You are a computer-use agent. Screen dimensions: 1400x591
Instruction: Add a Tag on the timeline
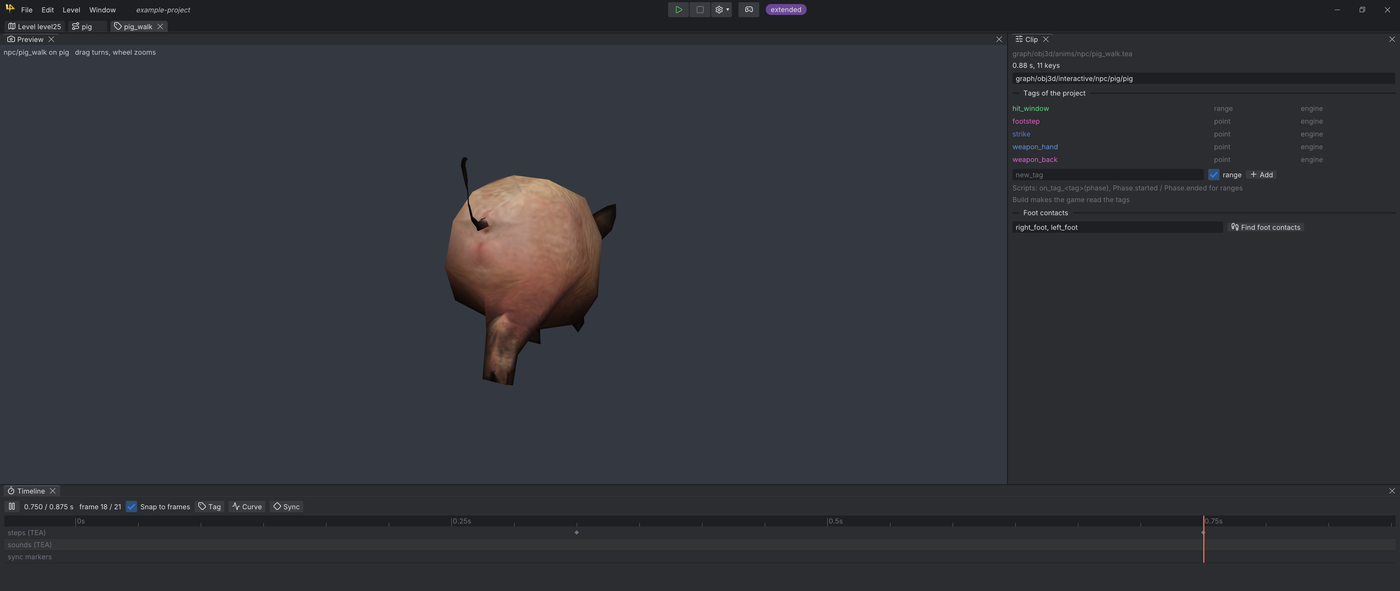tap(210, 507)
